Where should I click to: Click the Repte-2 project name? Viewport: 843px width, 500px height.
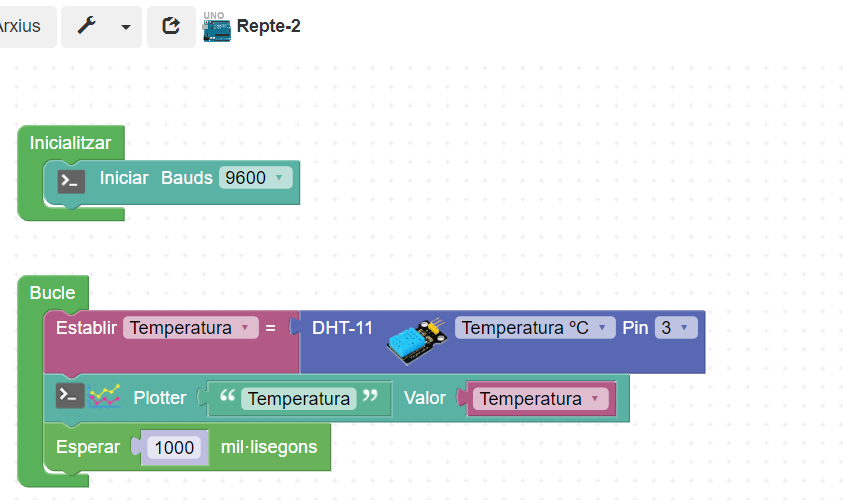268,26
